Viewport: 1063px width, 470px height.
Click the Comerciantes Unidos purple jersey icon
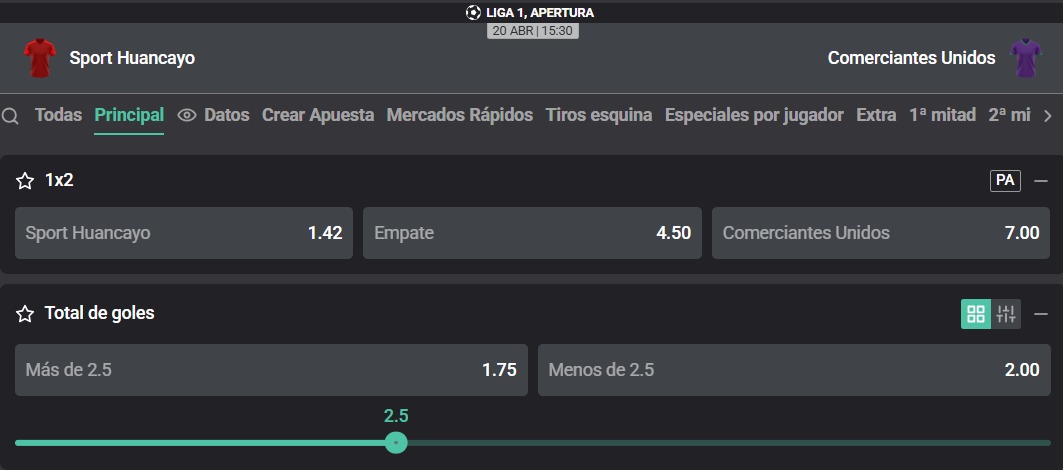(x=1026, y=58)
